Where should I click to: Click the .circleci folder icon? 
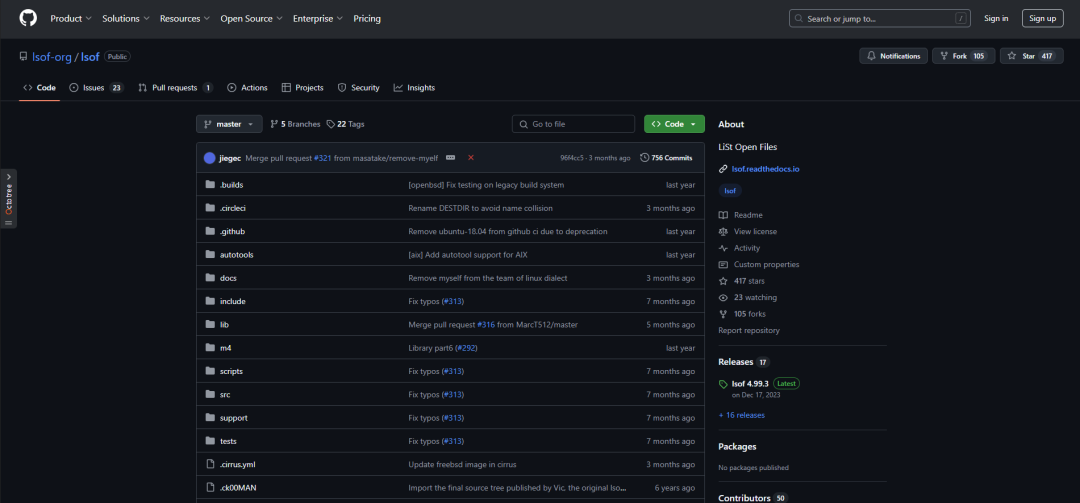tap(210, 208)
